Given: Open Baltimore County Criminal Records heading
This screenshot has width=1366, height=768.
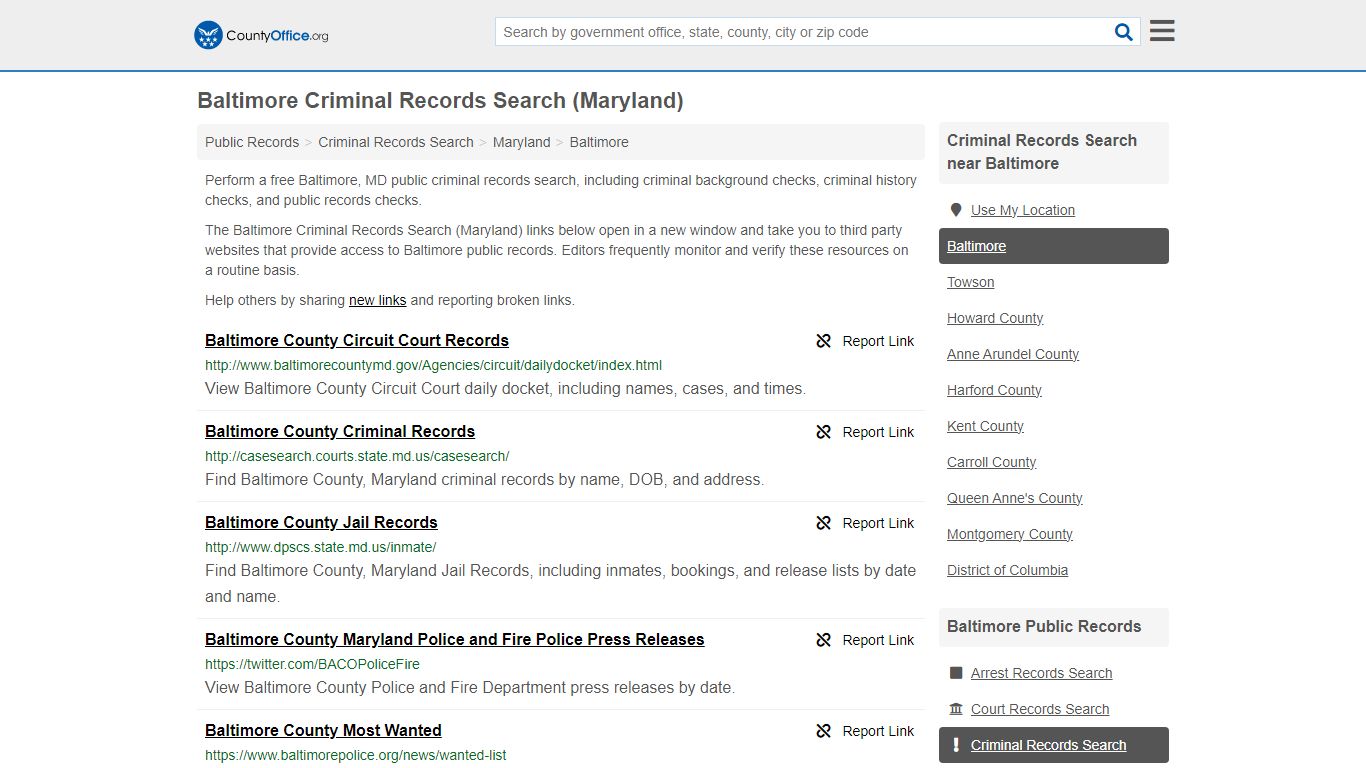Looking at the screenshot, I should click(x=340, y=431).
